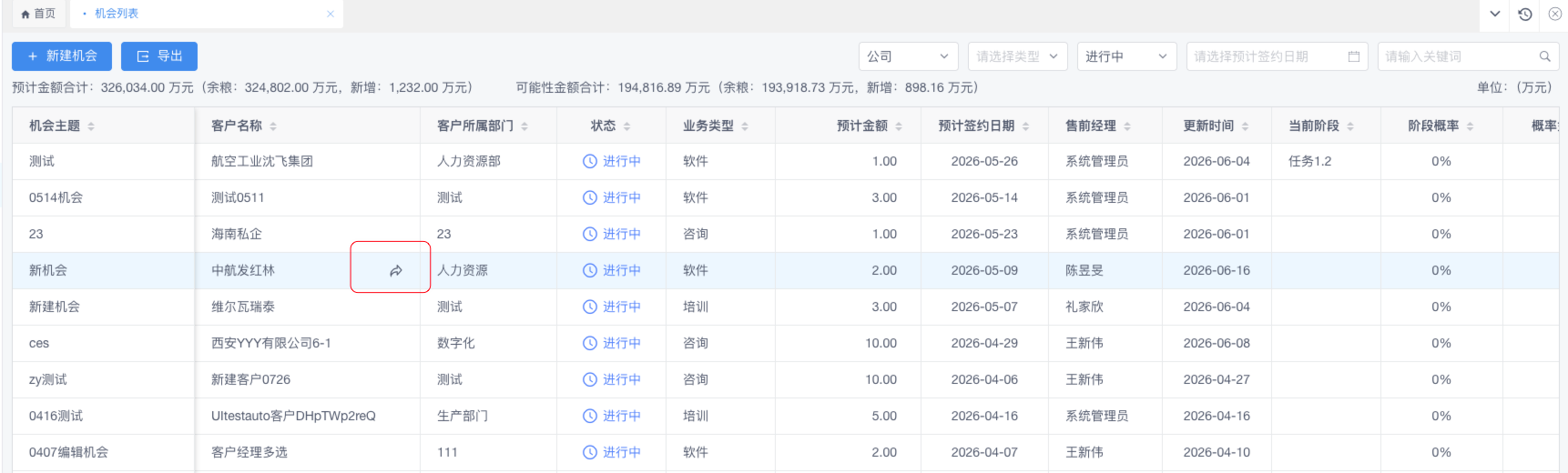Click customer 测试0511

click(238, 197)
